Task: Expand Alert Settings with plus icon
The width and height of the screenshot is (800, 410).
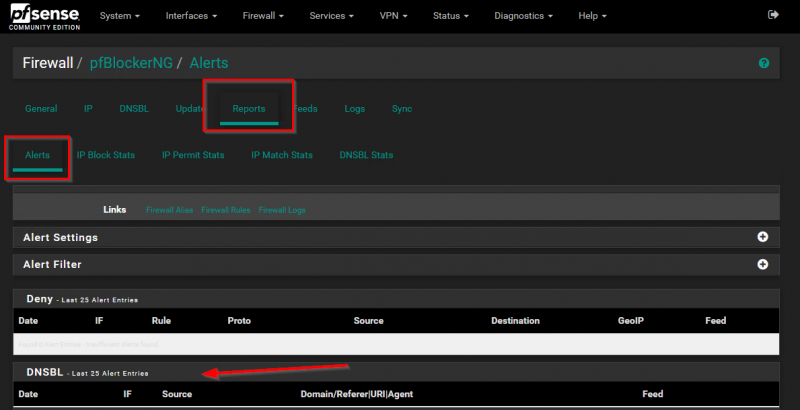Action: click(x=763, y=237)
